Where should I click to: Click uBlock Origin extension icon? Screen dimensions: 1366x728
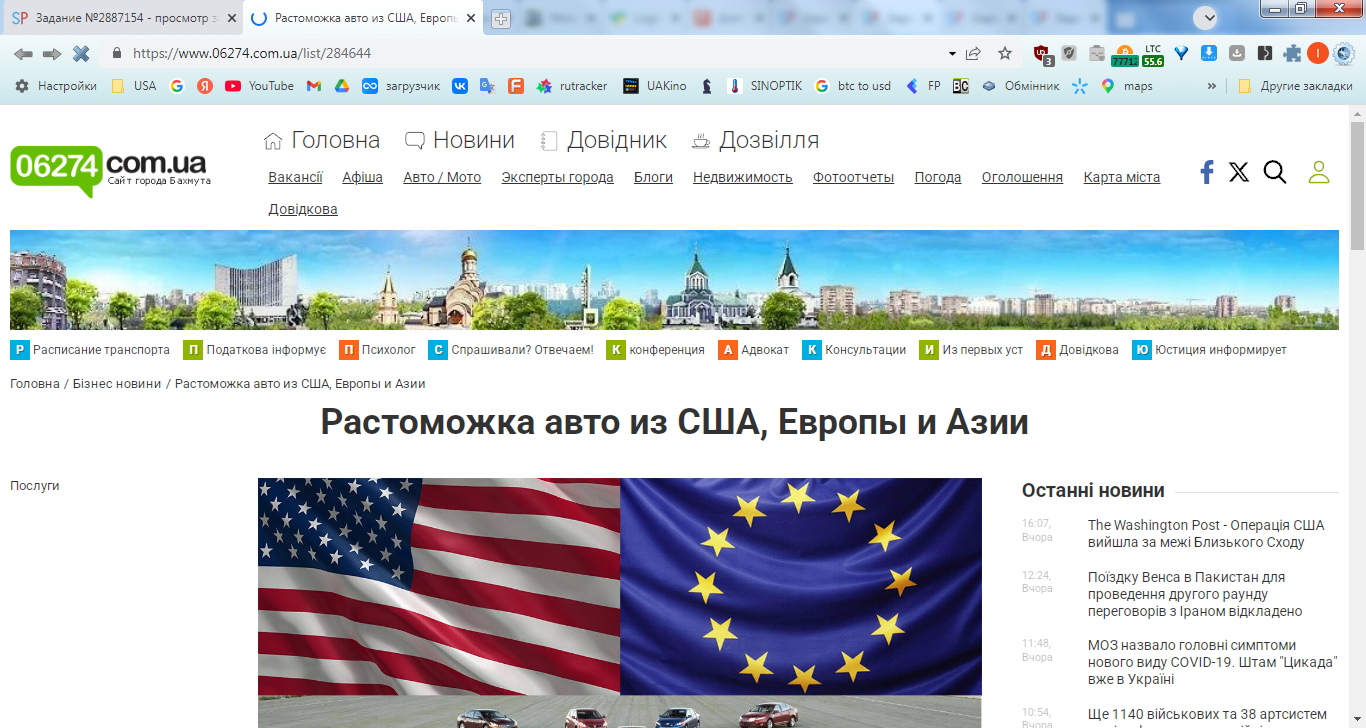1042,54
